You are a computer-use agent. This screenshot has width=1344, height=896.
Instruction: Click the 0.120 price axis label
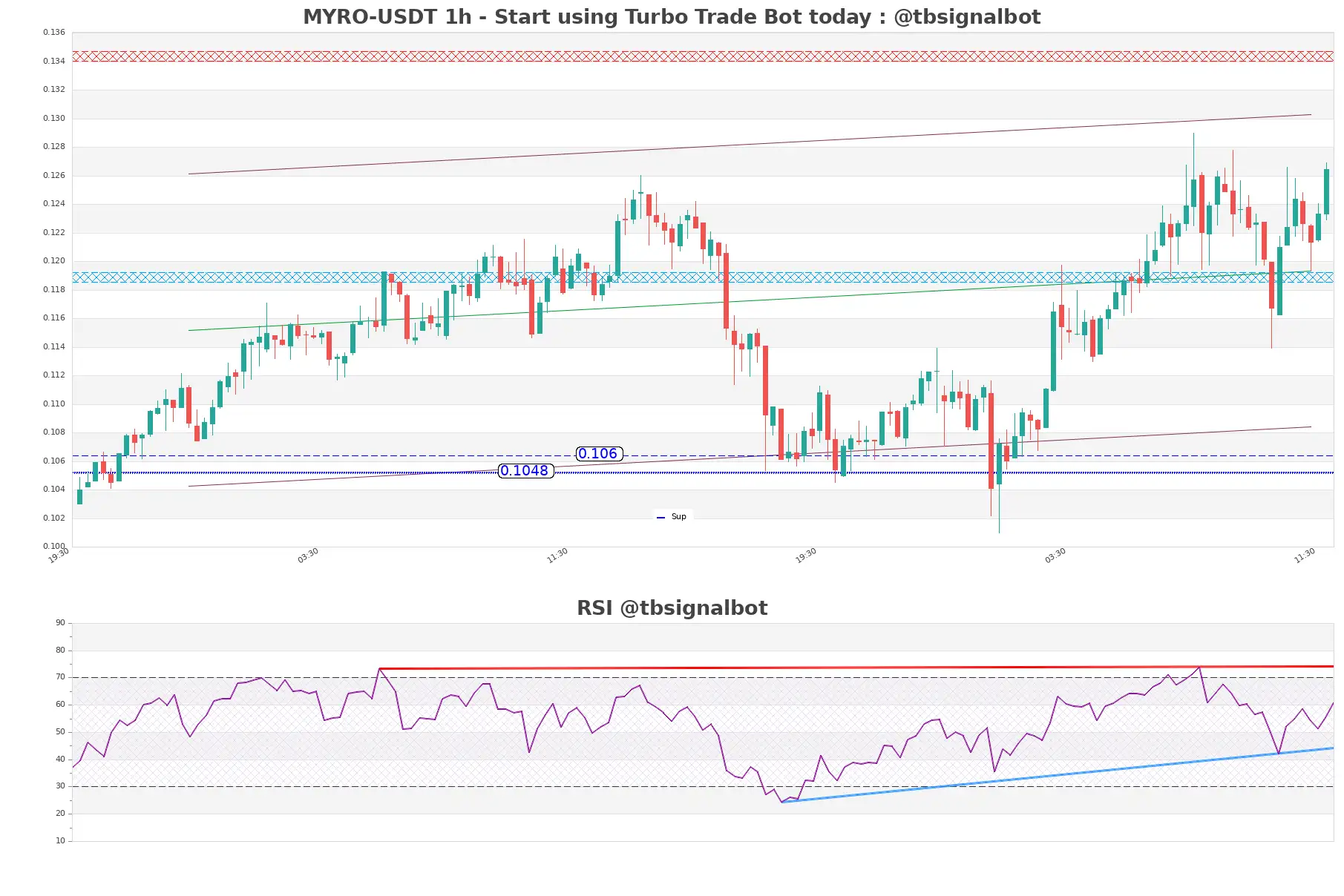54,261
